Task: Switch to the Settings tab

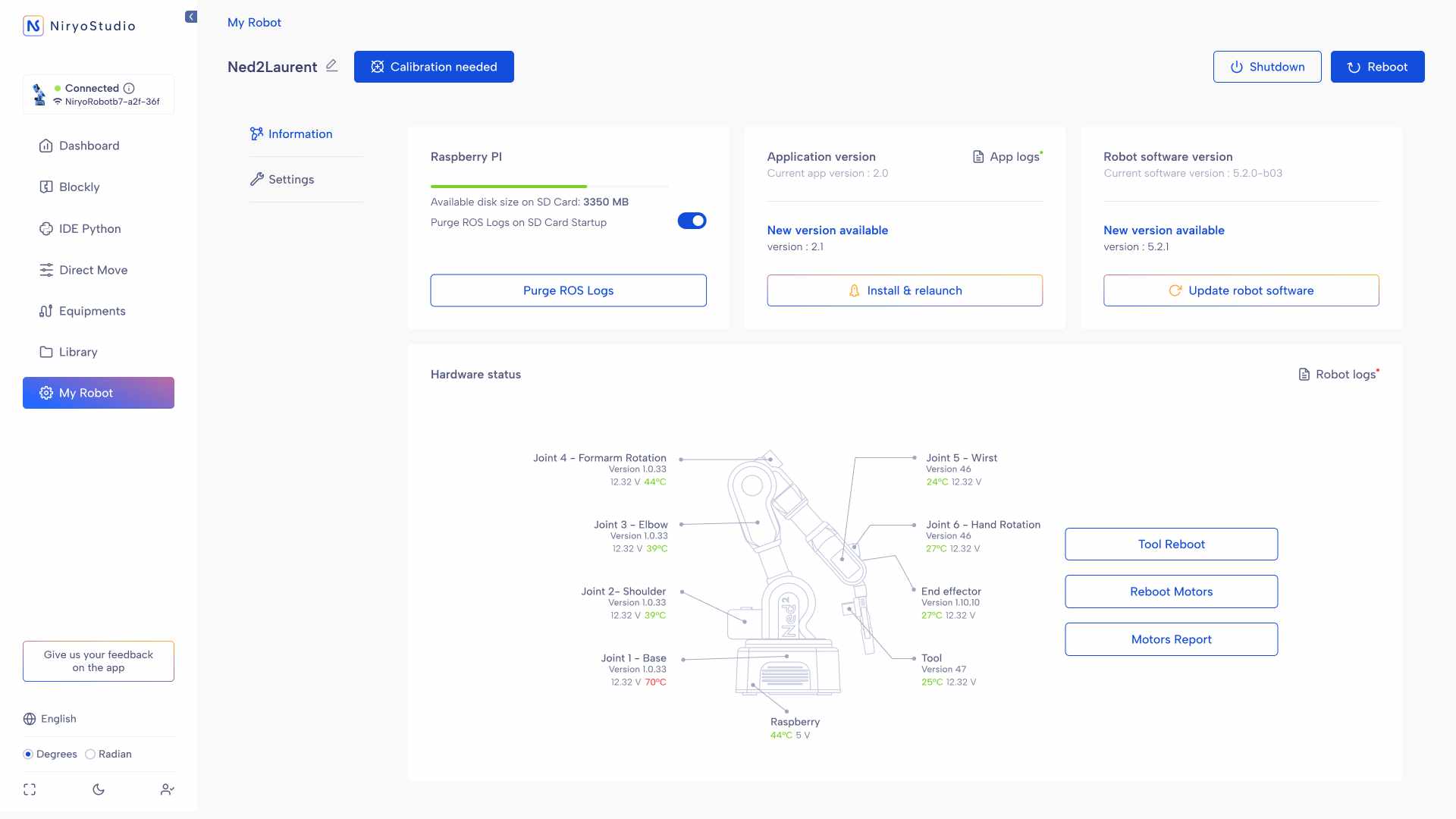Action: click(282, 179)
